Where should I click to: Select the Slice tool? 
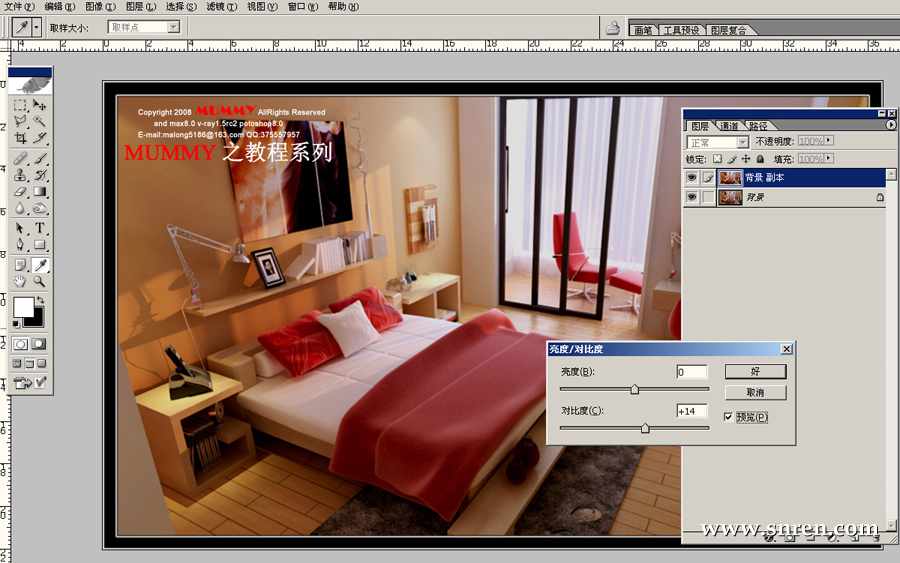pyautogui.click(x=39, y=138)
